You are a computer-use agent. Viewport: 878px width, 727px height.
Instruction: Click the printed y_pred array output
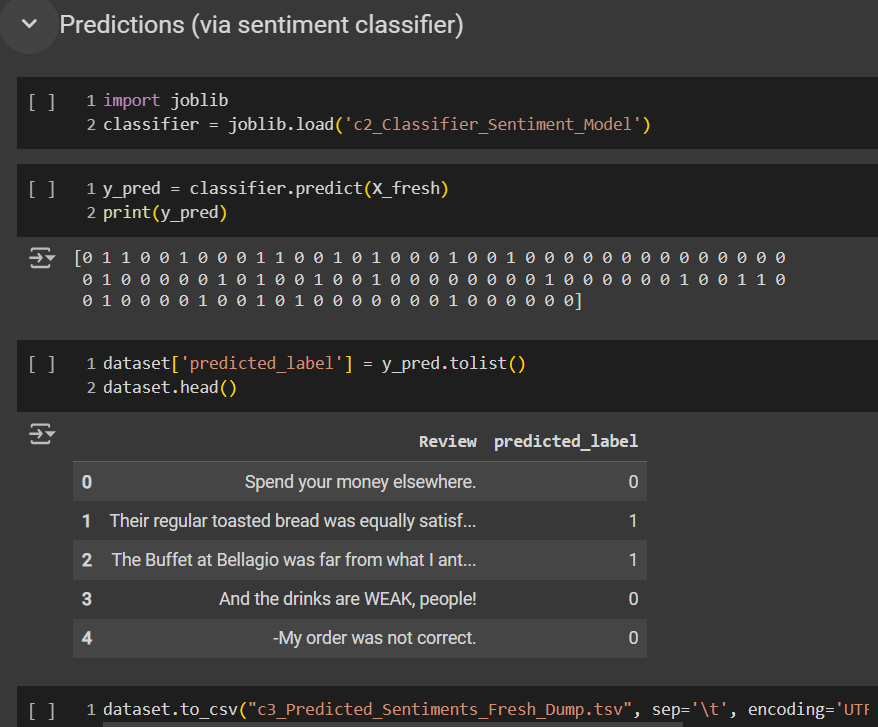pyautogui.click(x=432, y=279)
